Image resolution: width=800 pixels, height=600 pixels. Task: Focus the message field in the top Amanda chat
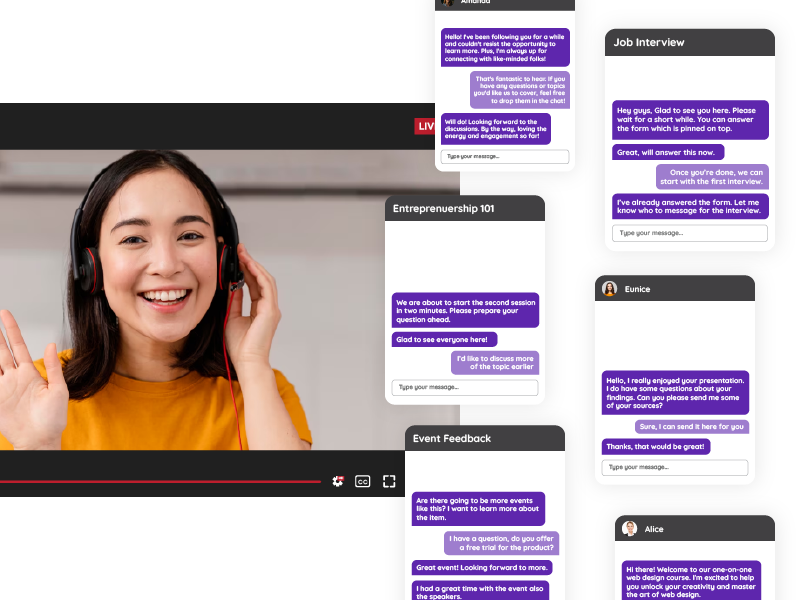pos(505,157)
